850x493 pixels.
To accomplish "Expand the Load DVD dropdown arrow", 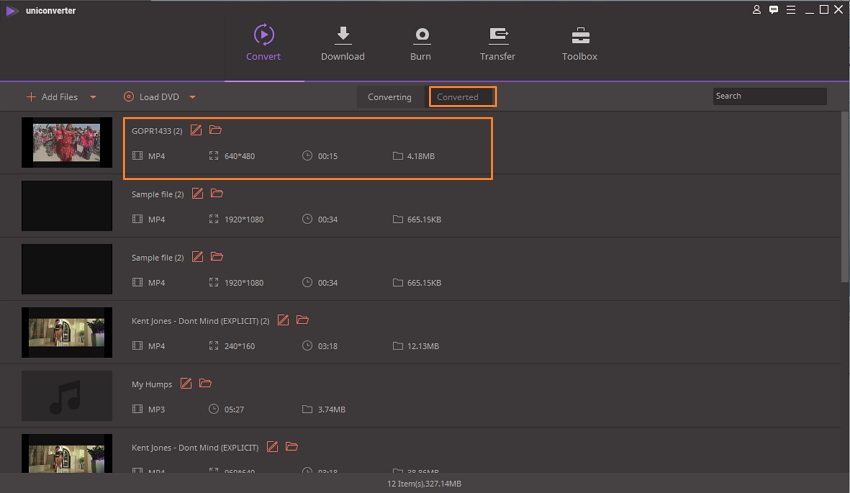I will [192, 97].
